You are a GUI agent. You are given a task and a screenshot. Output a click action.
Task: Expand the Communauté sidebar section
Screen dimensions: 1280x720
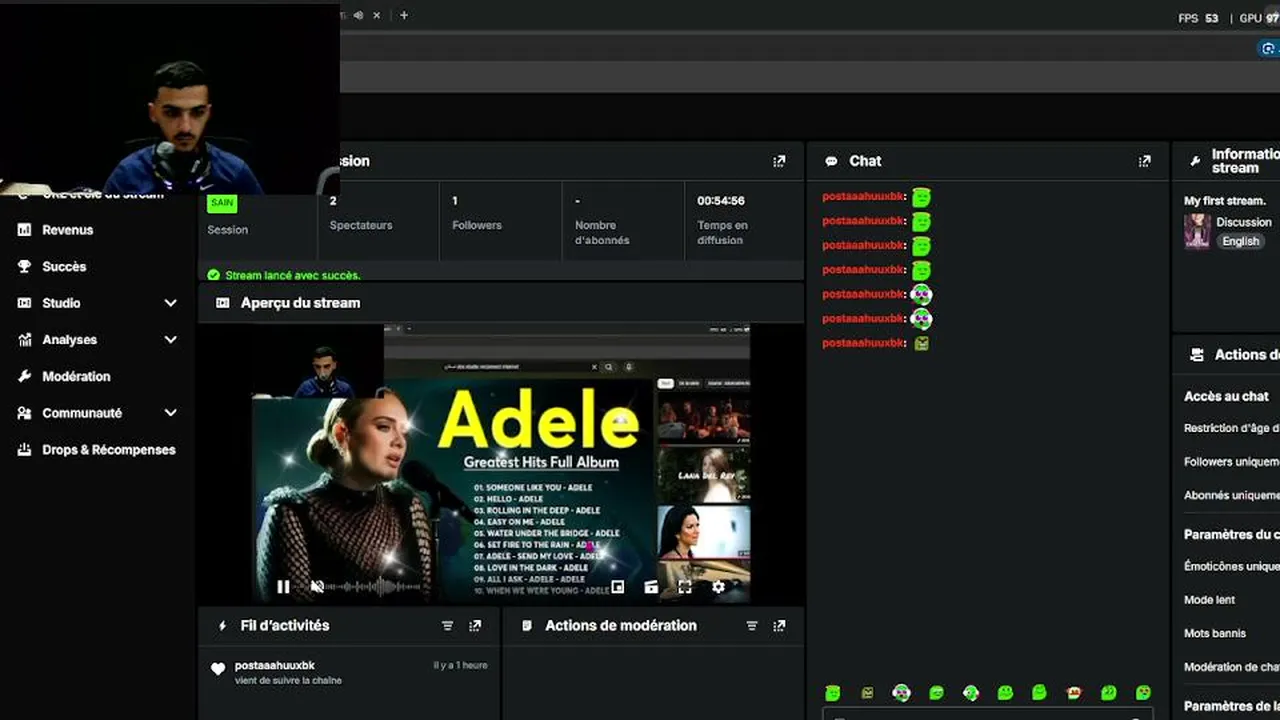click(x=170, y=413)
